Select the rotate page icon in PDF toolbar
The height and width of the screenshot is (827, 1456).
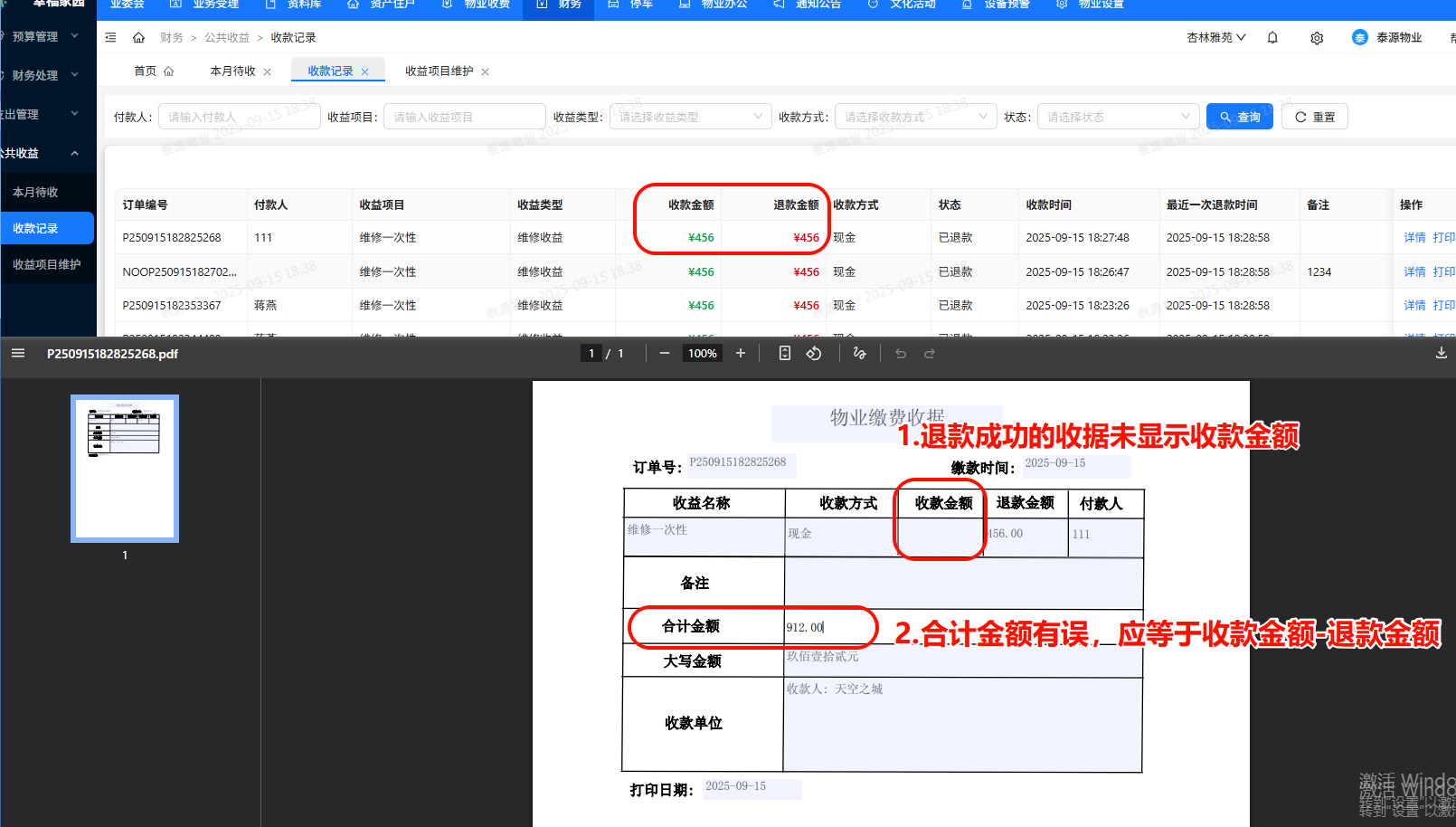pyautogui.click(x=813, y=353)
